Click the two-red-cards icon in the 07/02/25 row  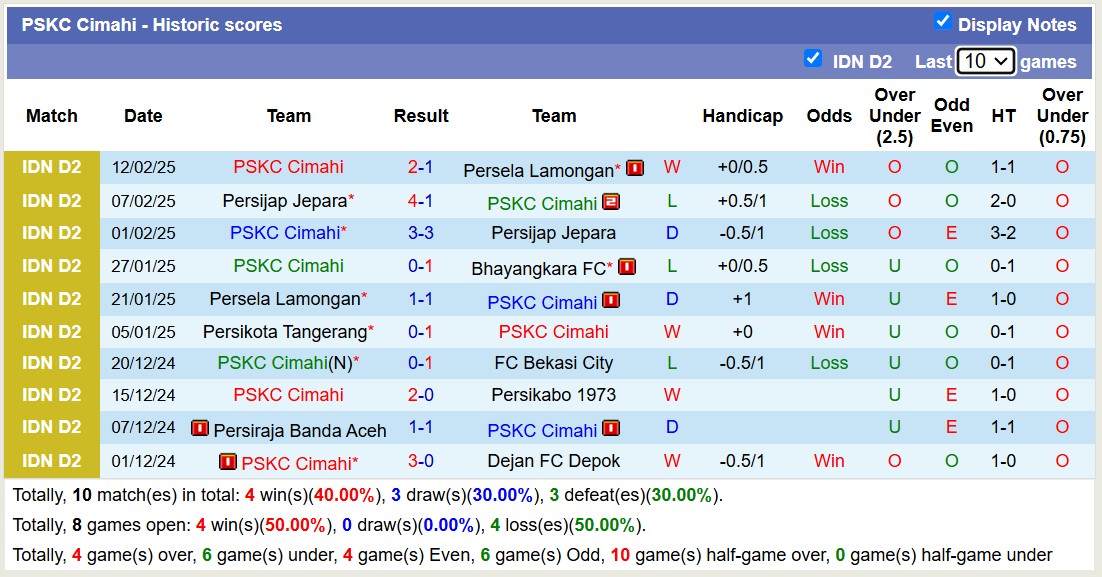(611, 202)
